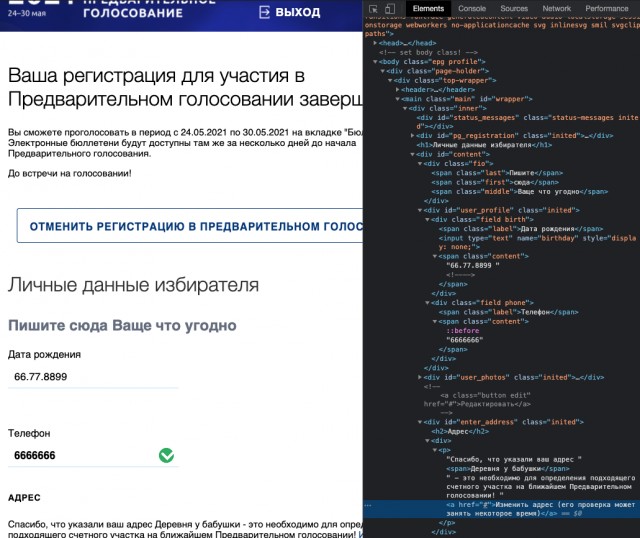
Task: Click the Дата рождения field value 66.77.8899
Action: [93, 376]
